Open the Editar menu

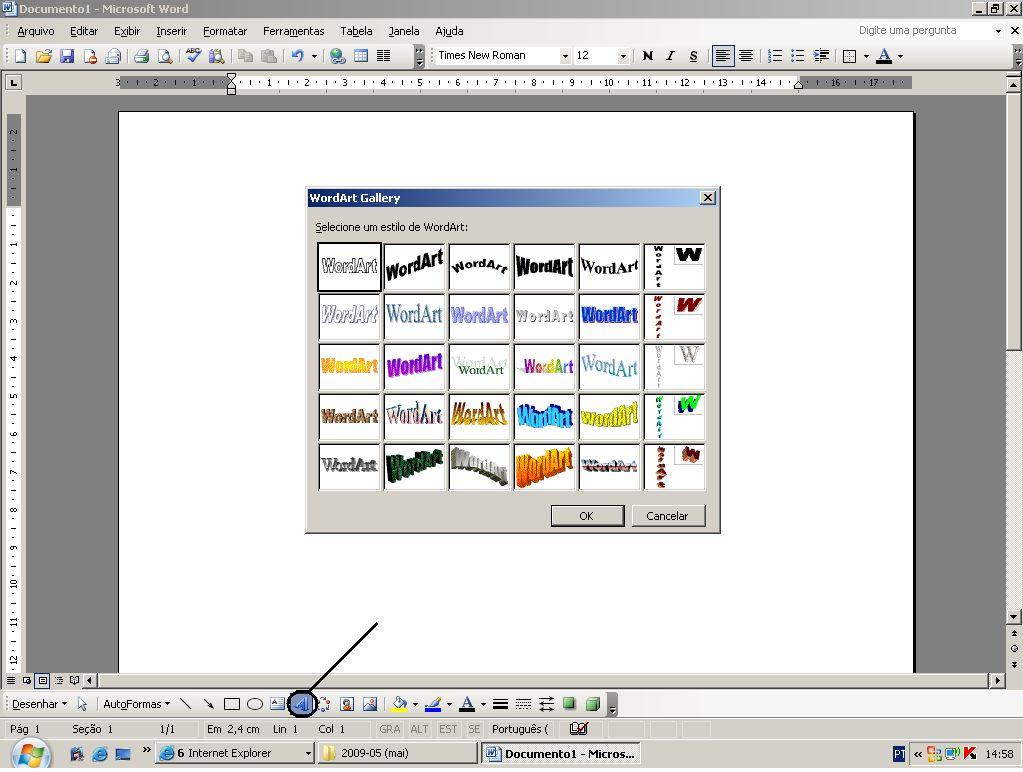(x=84, y=31)
